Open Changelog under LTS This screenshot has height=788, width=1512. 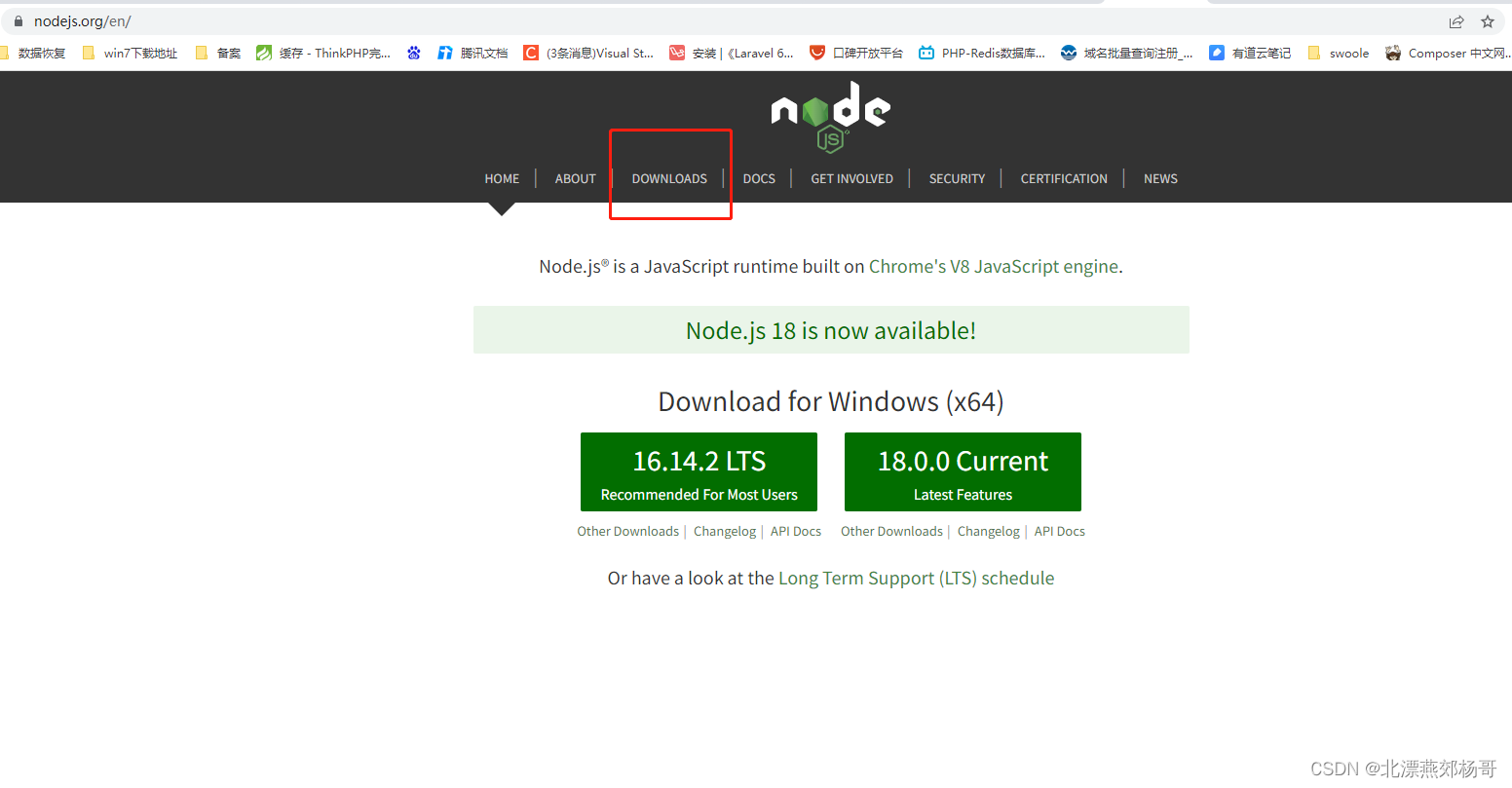point(725,532)
